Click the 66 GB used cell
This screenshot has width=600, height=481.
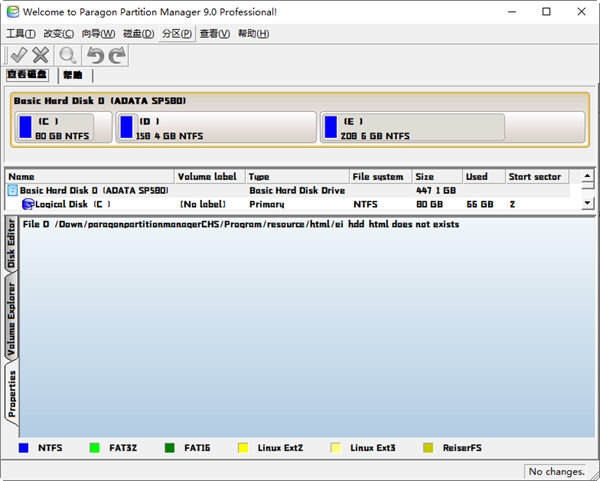click(480, 204)
